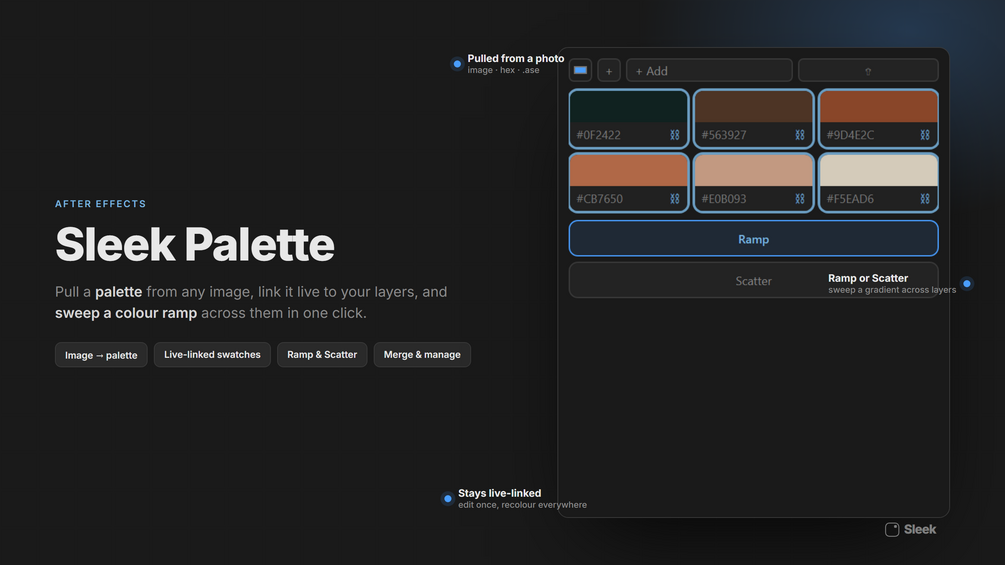Click the 'Image → palette' chip
1005x565 pixels.
click(x=101, y=355)
